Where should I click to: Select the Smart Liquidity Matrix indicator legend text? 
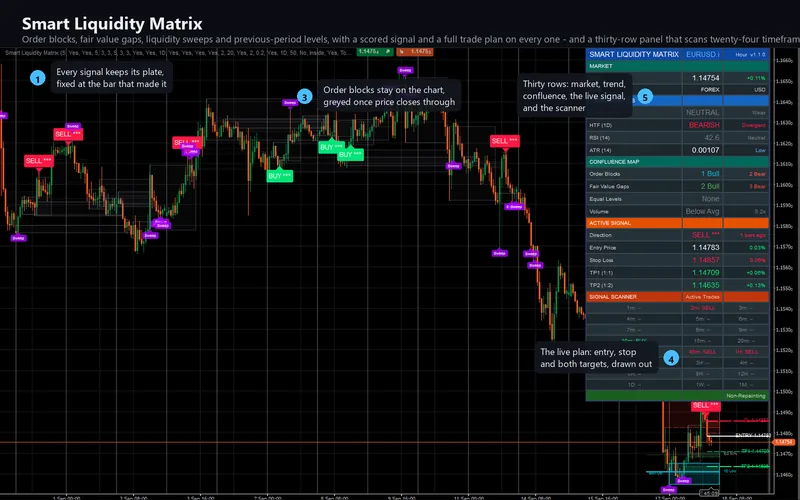(178, 52)
